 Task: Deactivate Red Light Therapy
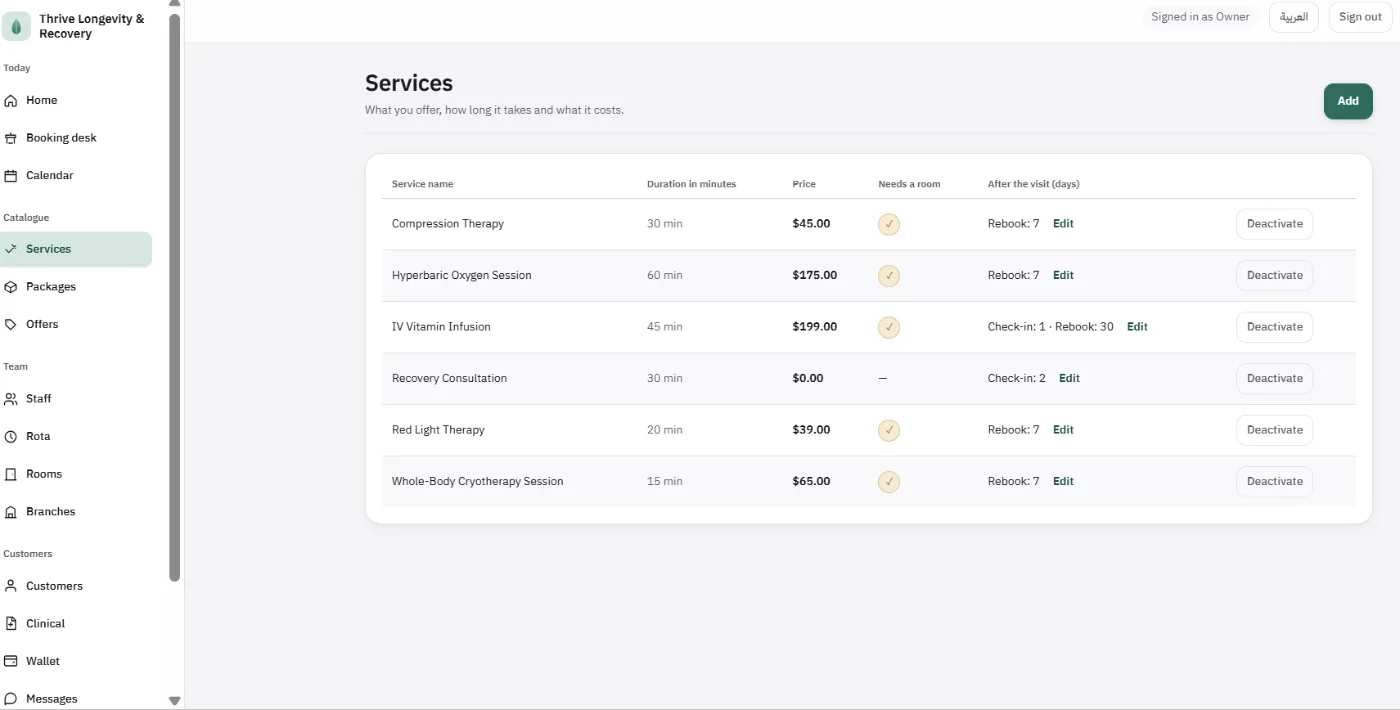[1274, 430]
